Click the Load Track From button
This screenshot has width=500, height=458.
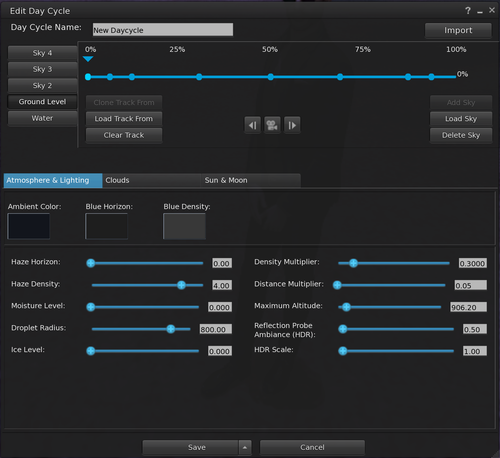pos(124,119)
